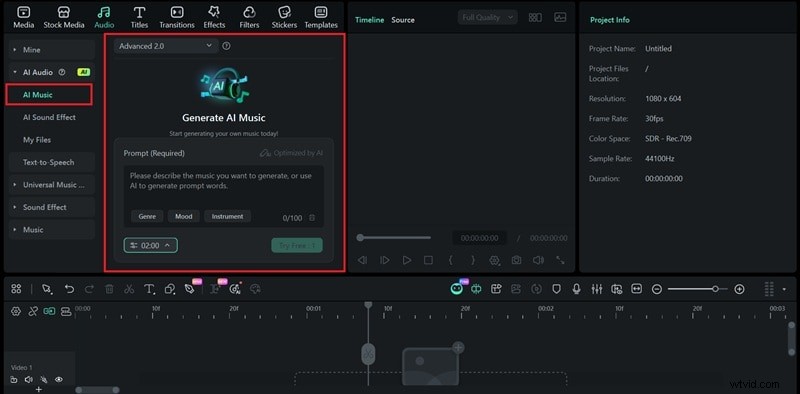The width and height of the screenshot is (800, 394).
Task: Set the mark out point bracket
Action: pos(472,260)
